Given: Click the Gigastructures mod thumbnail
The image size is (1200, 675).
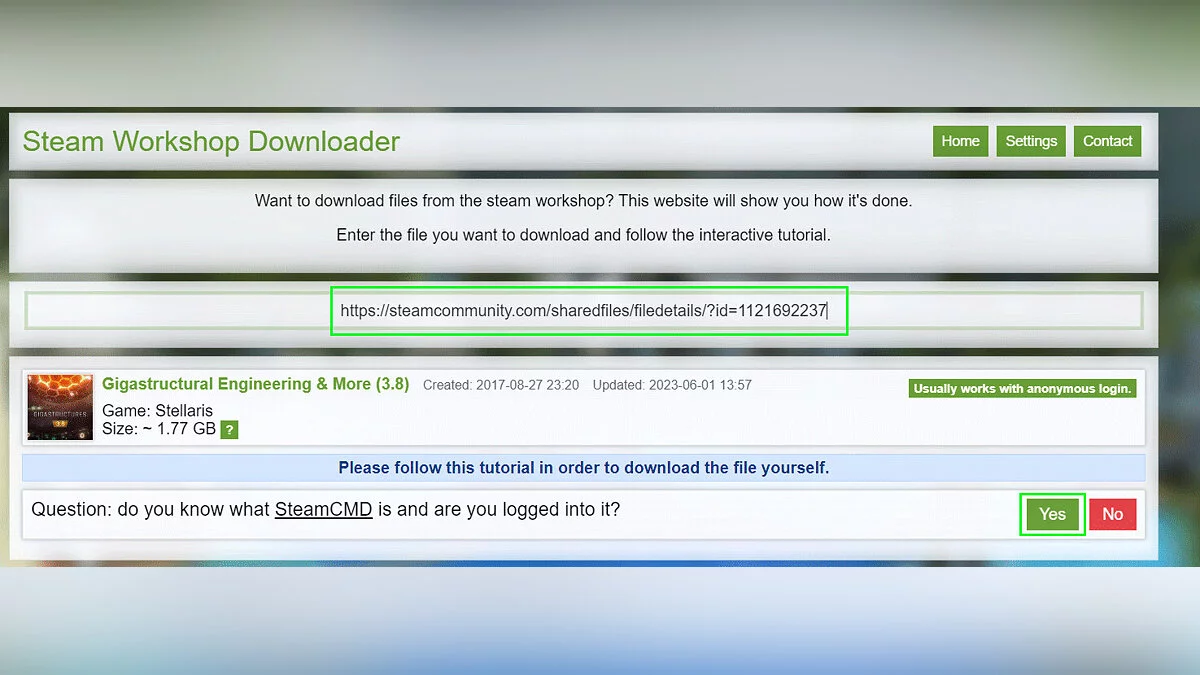Looking at the screenshot, I should [60, 407].
